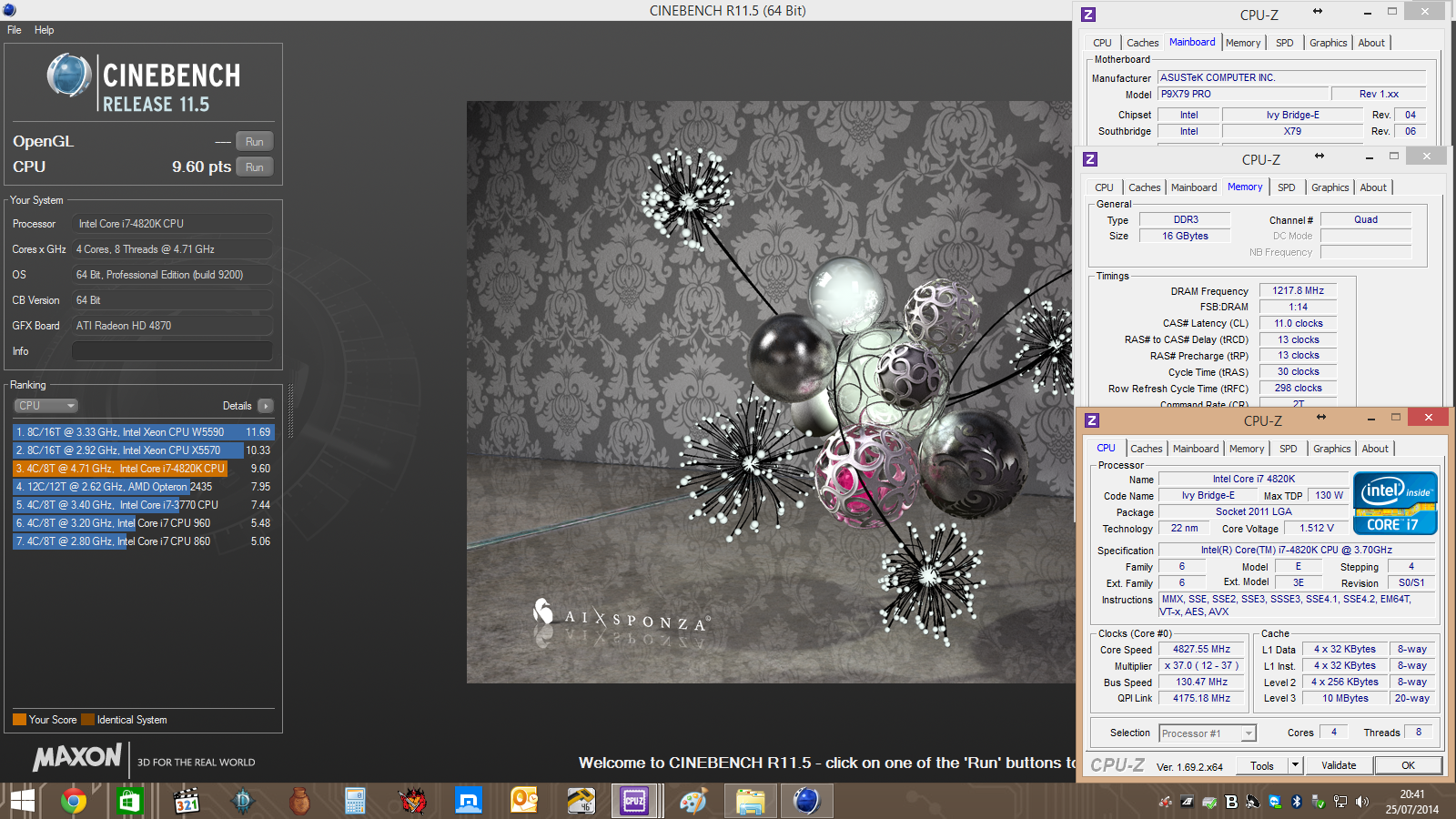Click the ranking Details arrow button

(x=265, y=406)
